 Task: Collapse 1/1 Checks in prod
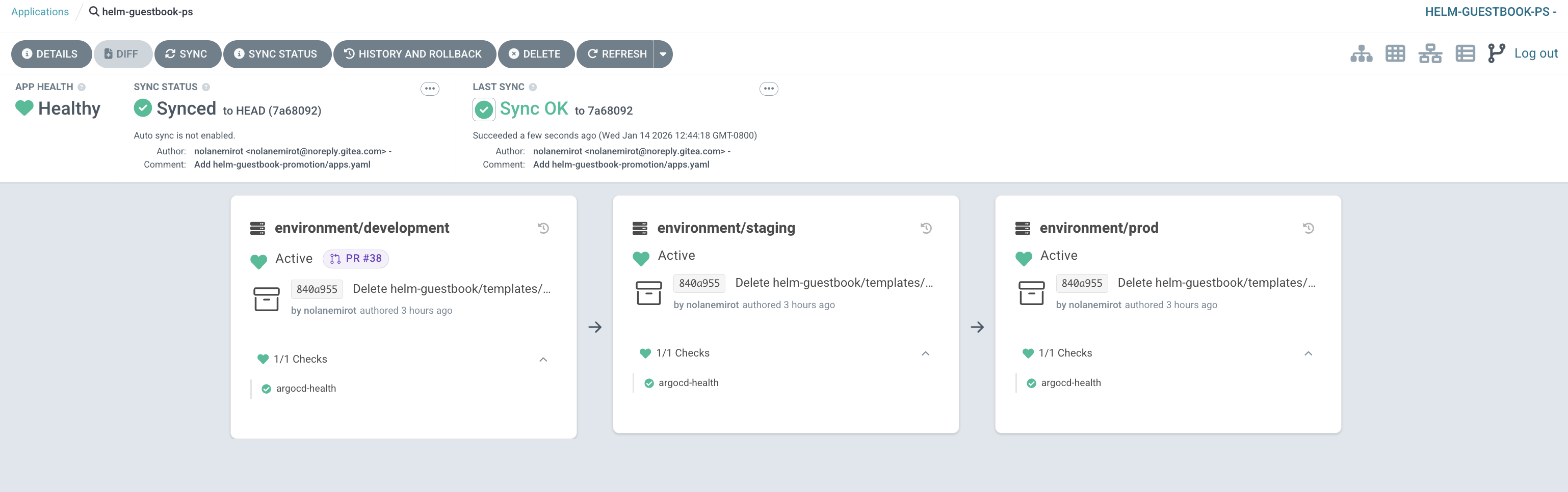[x=1308, y=353]
